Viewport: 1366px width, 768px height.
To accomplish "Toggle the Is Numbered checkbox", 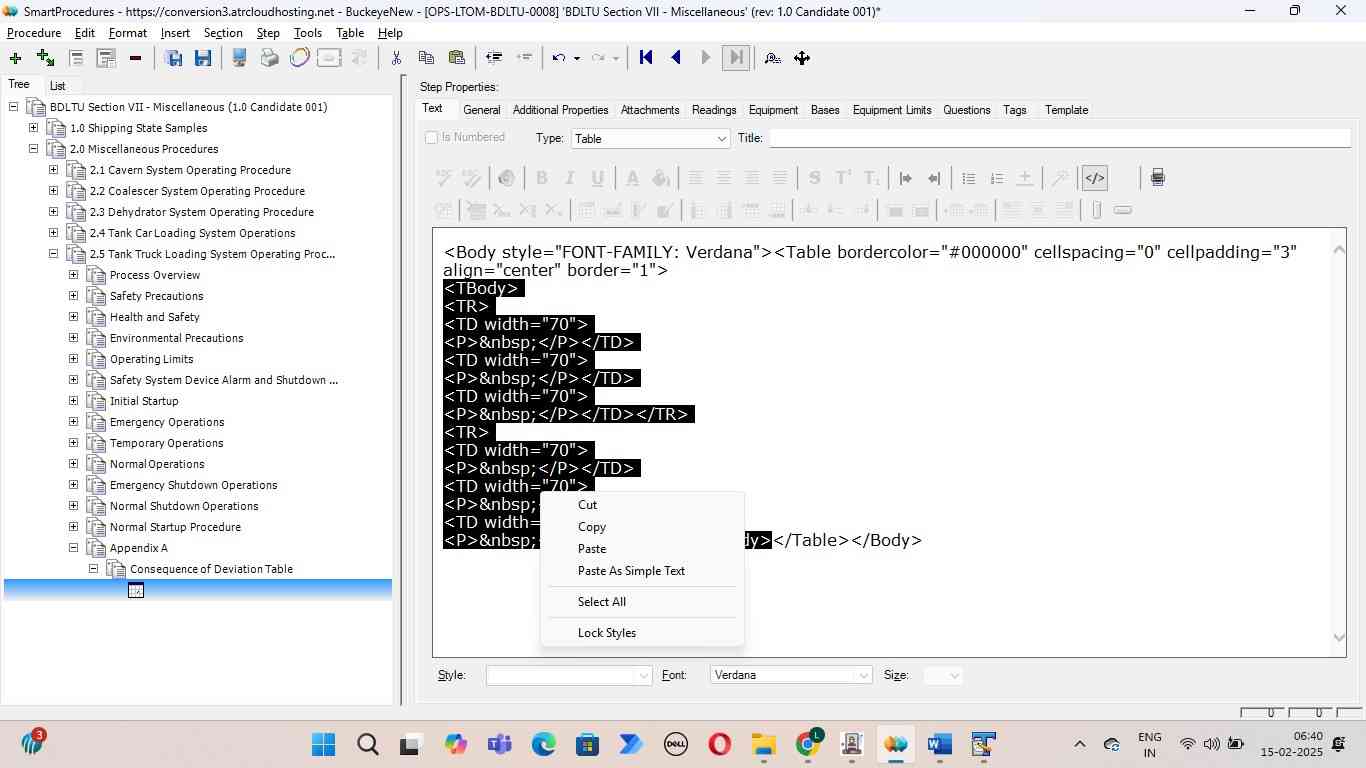I will pyautogui.click(x=432, y=138).
